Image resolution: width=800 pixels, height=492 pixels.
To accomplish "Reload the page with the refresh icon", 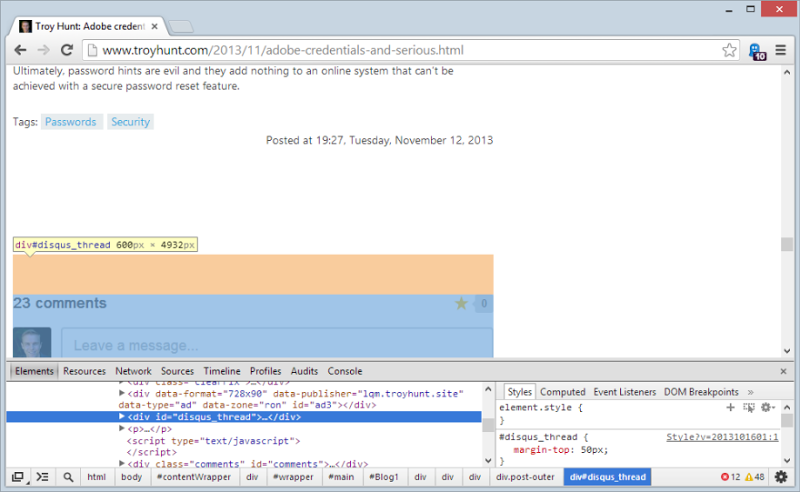I will [x=66, y=50].
